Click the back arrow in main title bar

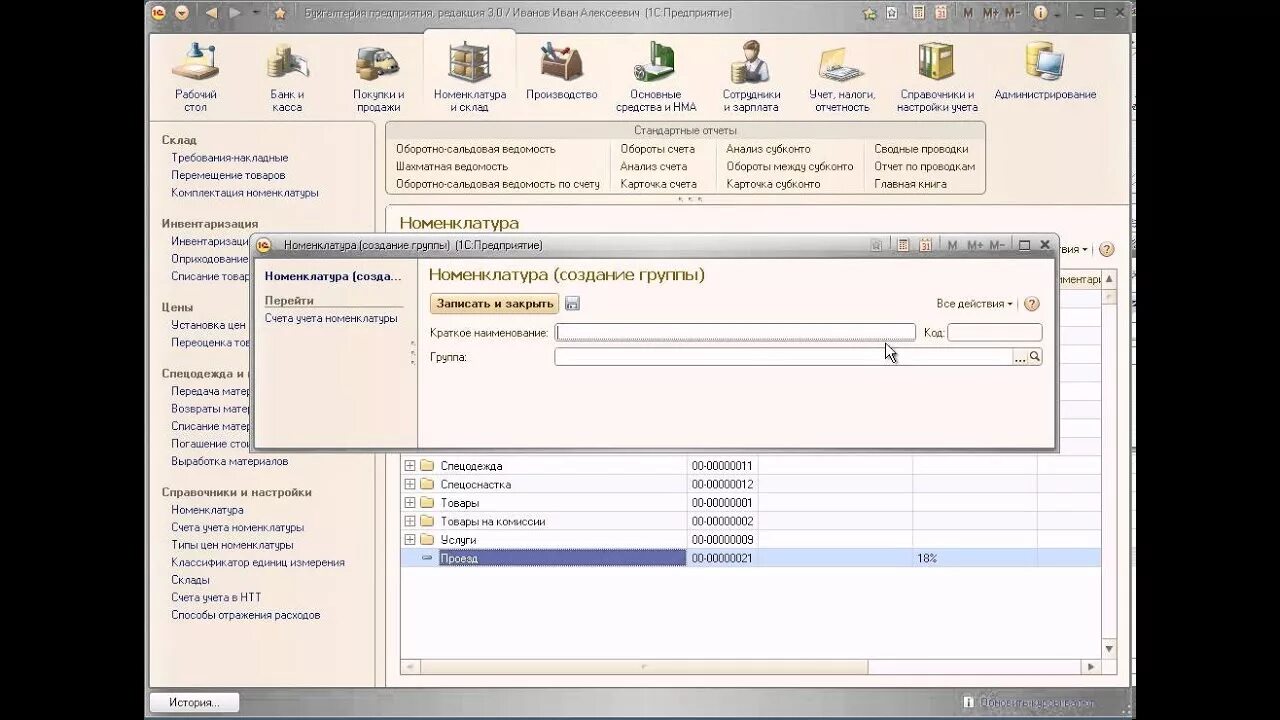click(211, 13)
